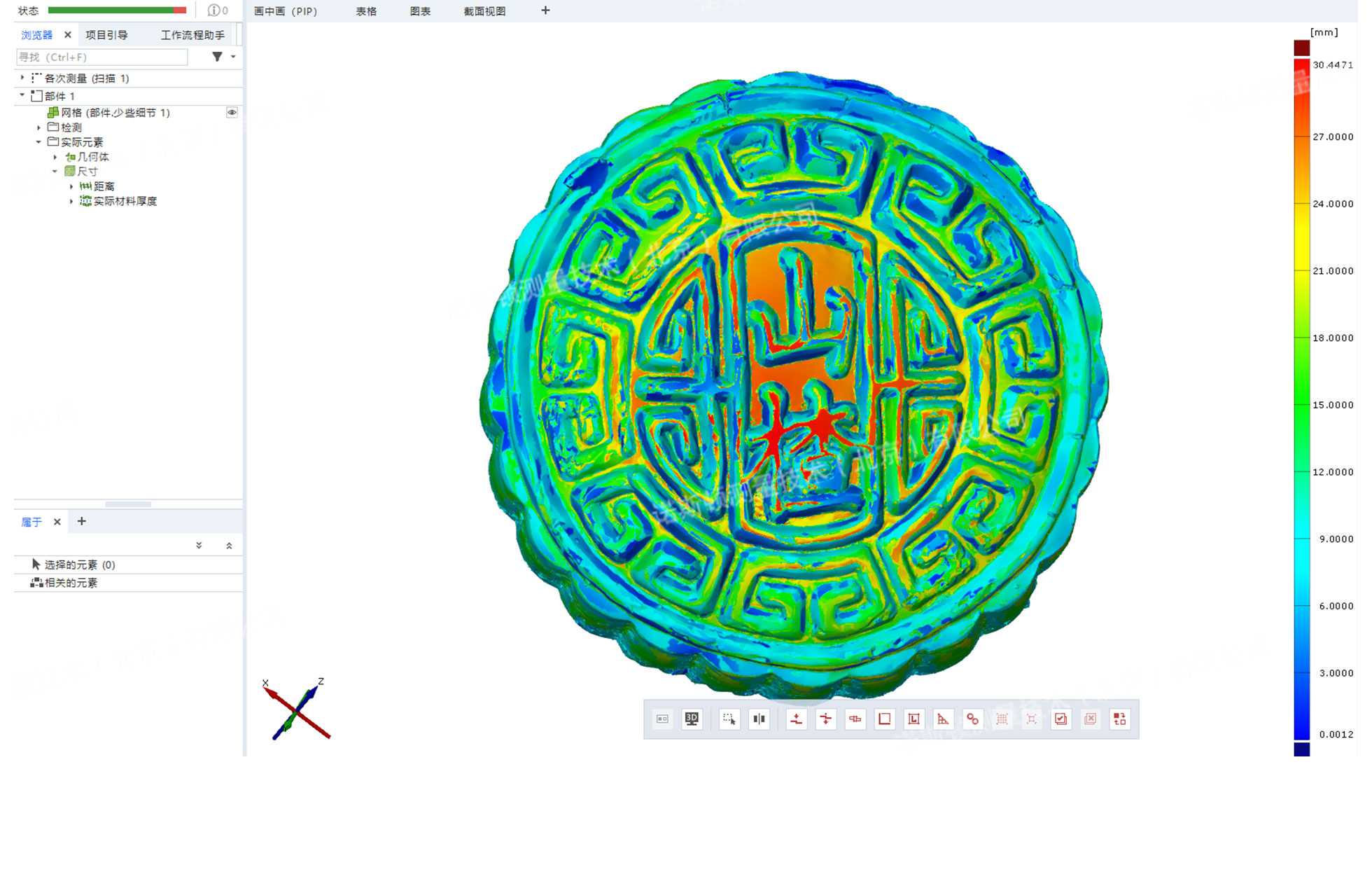Expand the 实际材料厚度 node arrow
Image resolution: width=1372 pixels, height=872 pixels.
pos(71,201)
